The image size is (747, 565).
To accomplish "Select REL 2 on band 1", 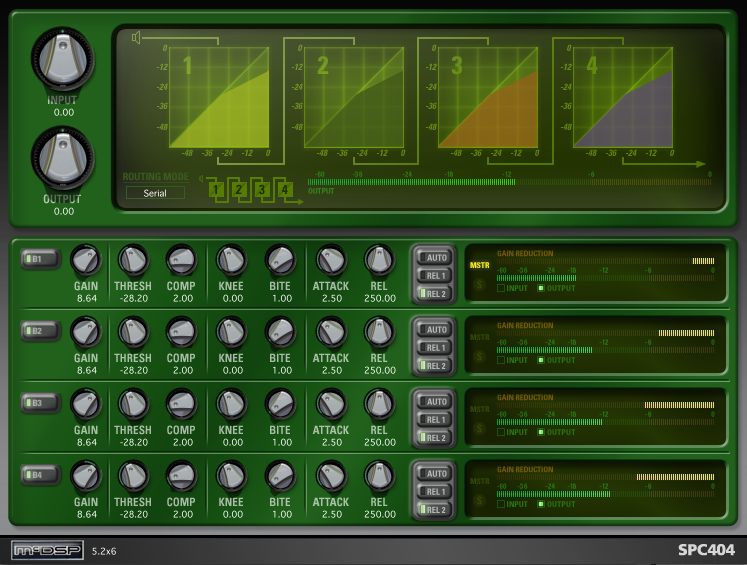I will pos(434,294).
